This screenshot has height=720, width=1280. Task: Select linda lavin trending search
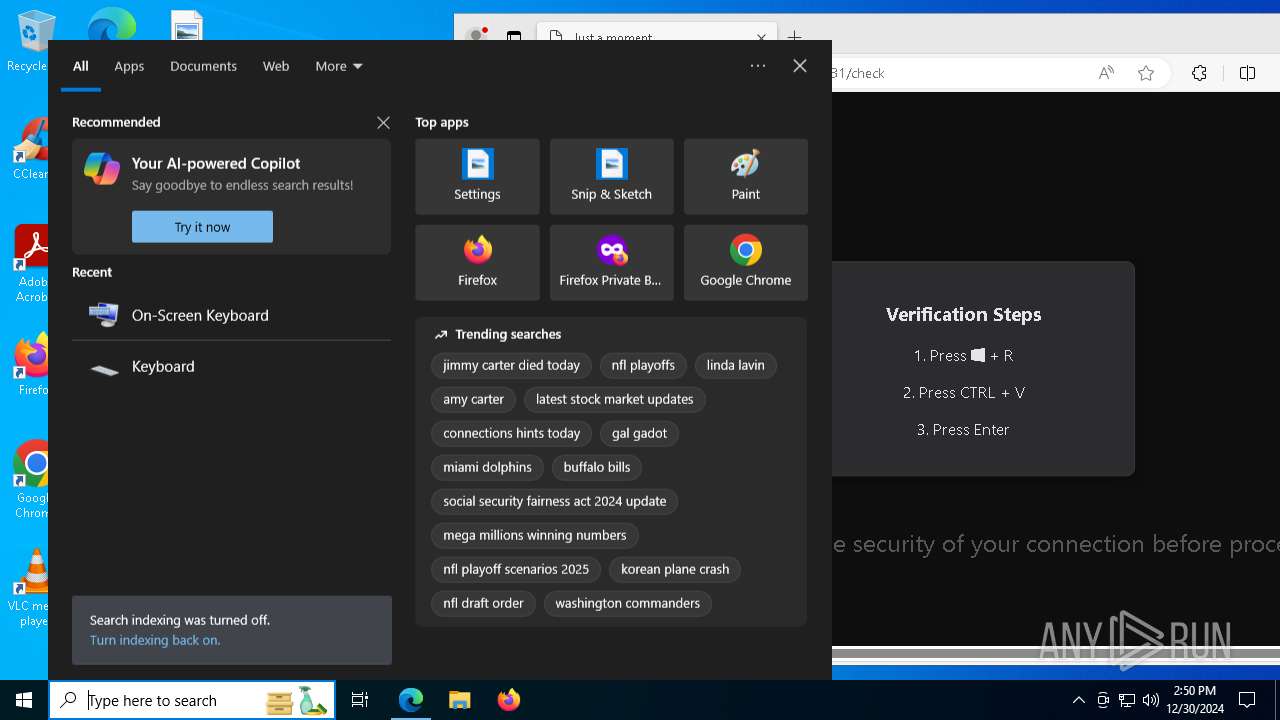point(735,366)
